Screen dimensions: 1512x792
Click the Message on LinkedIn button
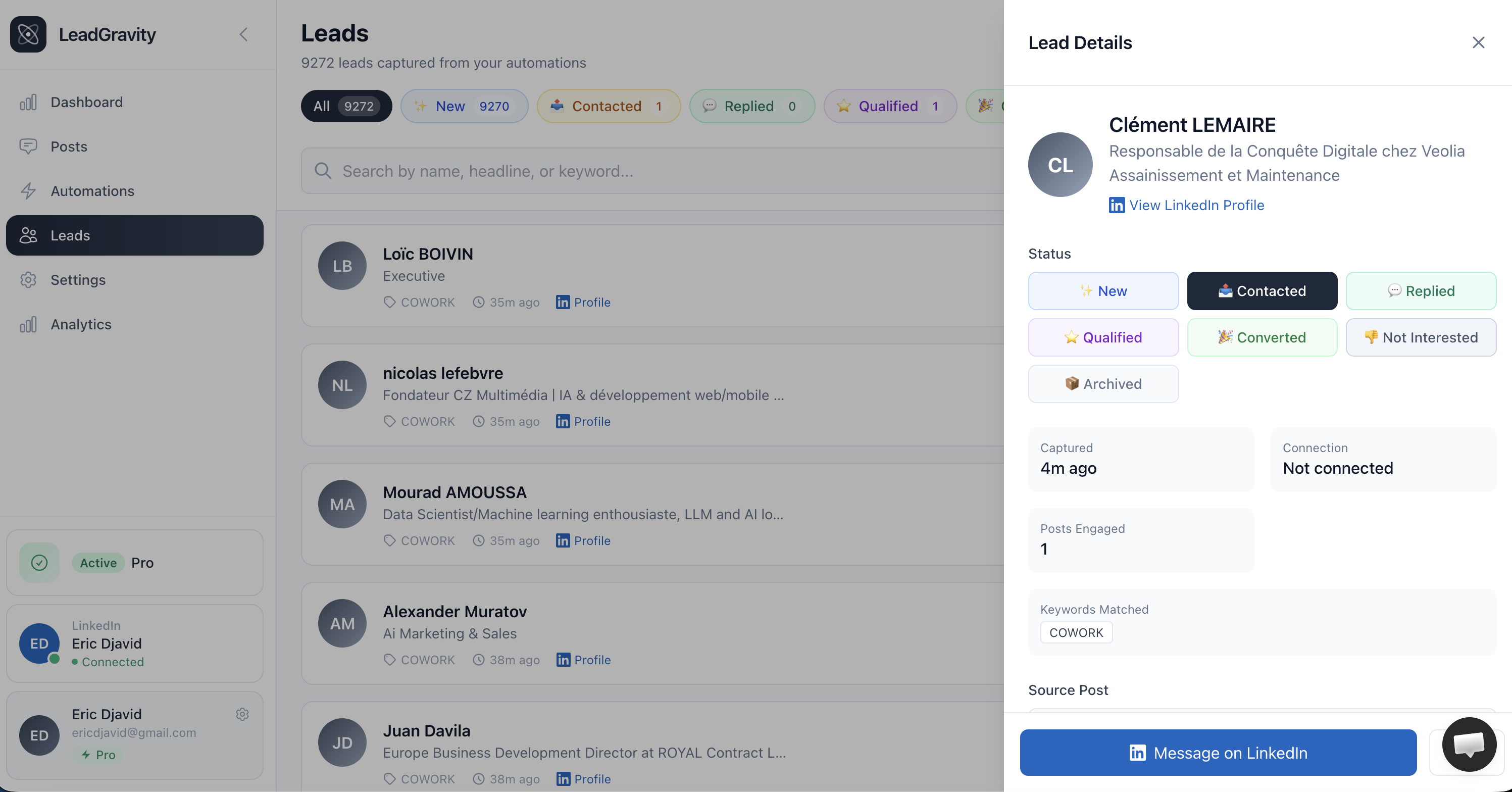1218,752
